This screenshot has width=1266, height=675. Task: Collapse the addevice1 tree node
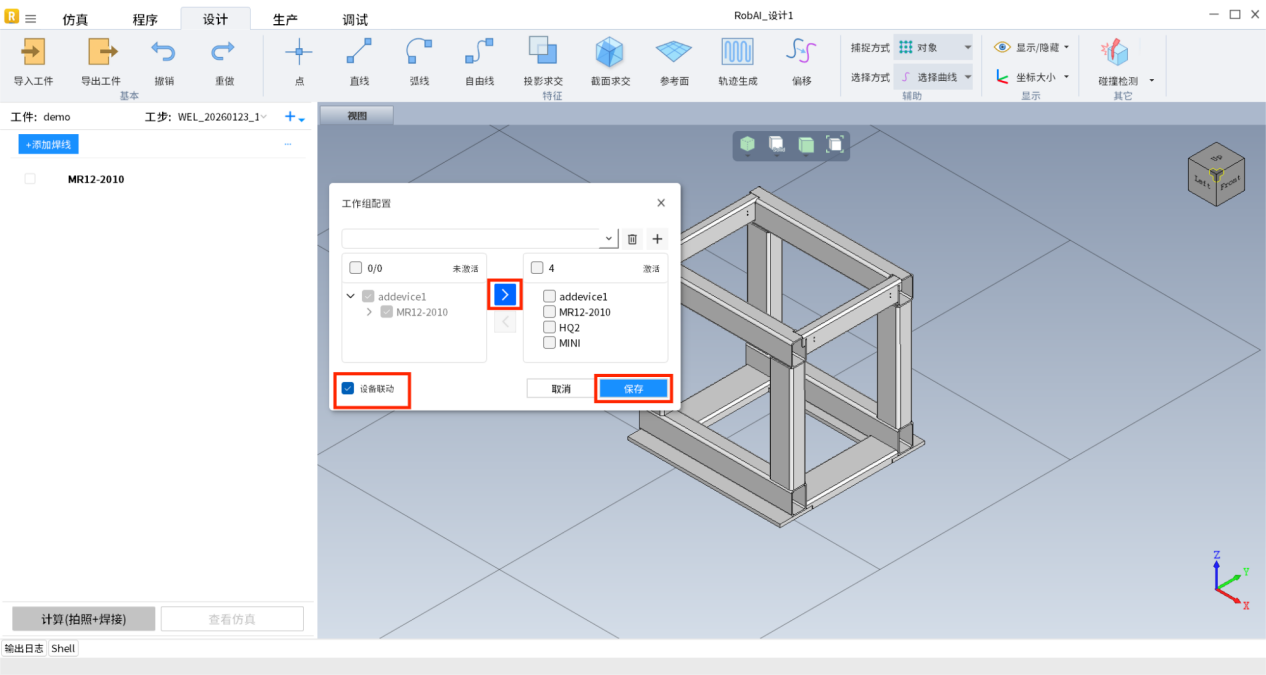coord(351,297)
